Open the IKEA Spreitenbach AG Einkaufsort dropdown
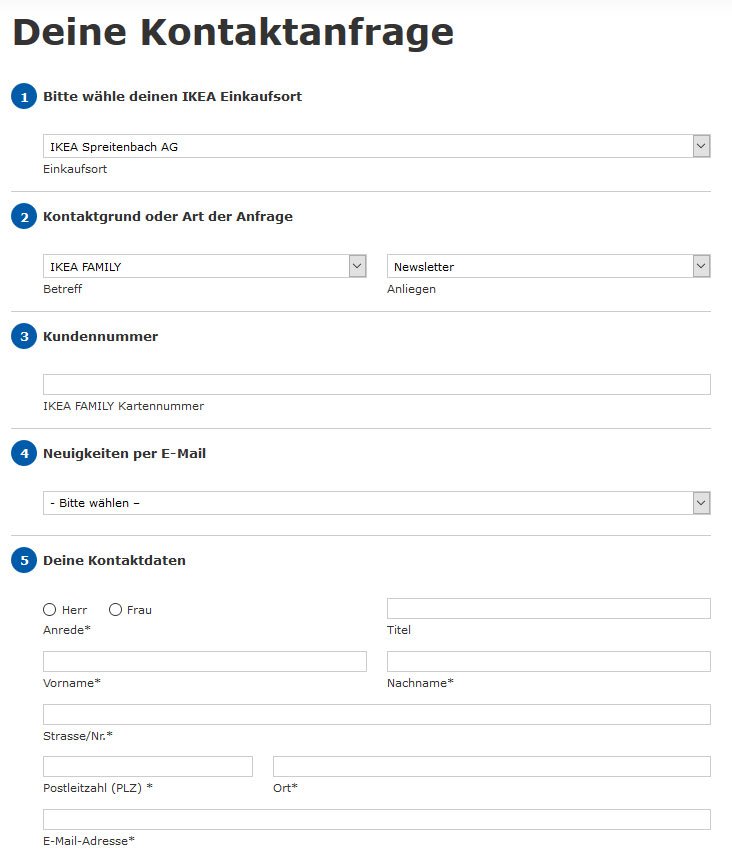 tap(377, 146)
